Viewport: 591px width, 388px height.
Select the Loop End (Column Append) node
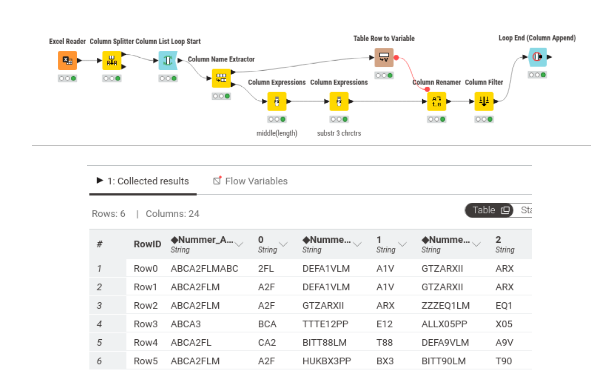(x=537, y=57)
